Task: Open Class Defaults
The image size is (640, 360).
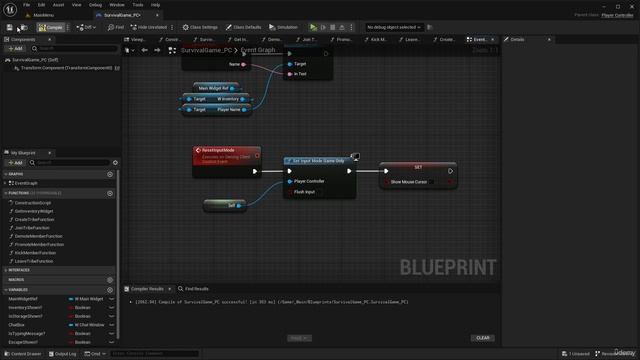Action: tap(244, 27)
